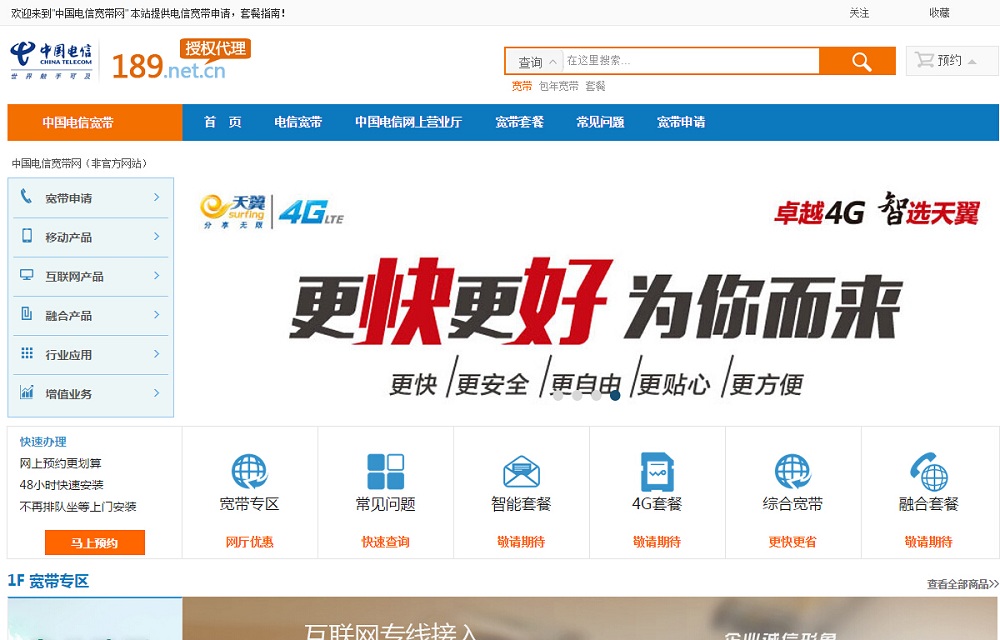Open the 常见问题 navigation item
This screenshot has width=1000, height=640.
pyautogui.click(x=600, y=122)
